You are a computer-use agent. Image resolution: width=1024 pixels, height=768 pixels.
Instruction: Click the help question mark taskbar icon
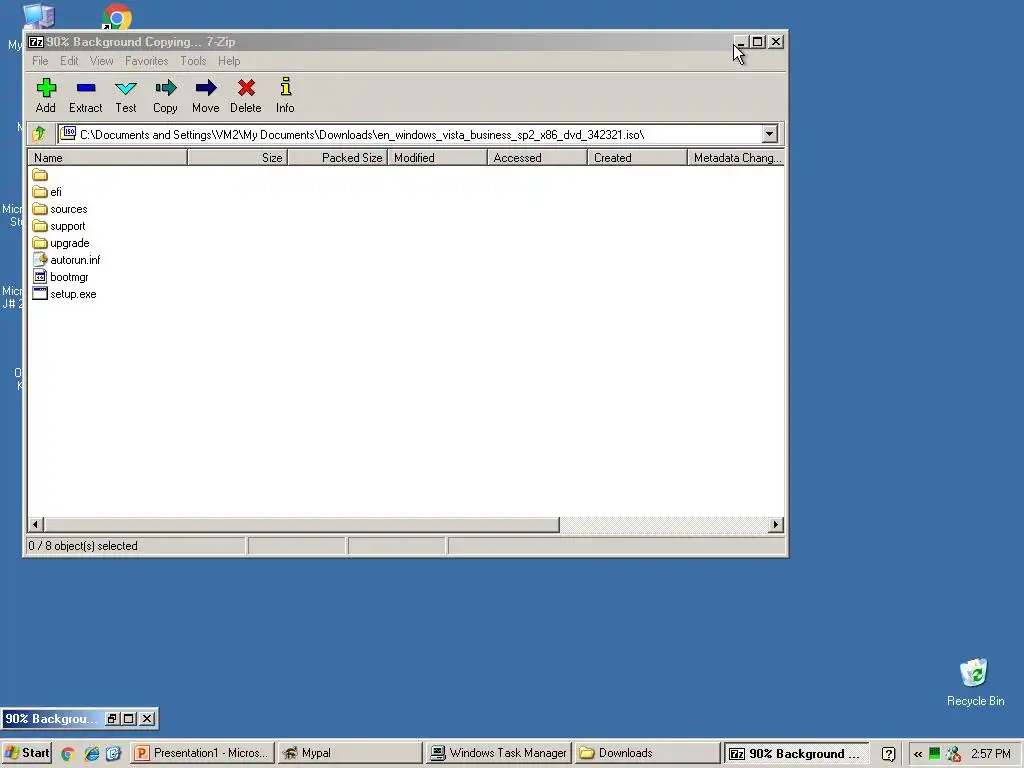888,754
